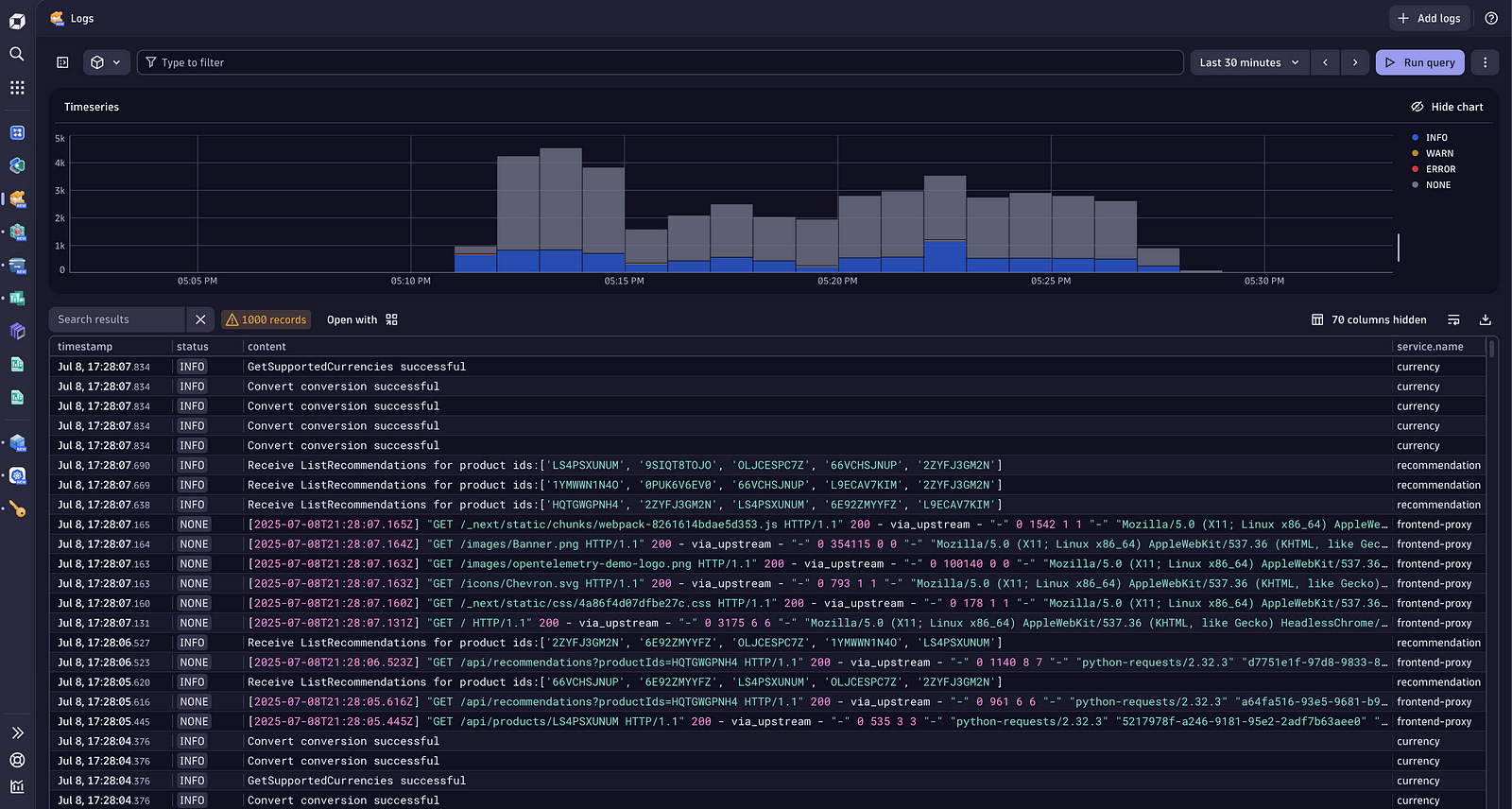The image size is (1512, 809).
Task: Click the 1000 records warning badge
Action: [266, 319]
